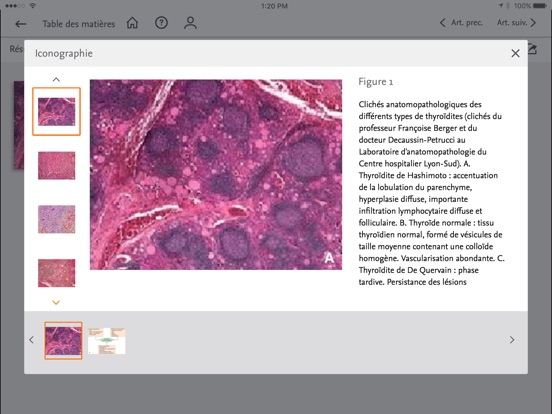Tap the share icon behind dialog
Image resolution: width=552 pixels, height=414 pixels.
pos(533,49)
